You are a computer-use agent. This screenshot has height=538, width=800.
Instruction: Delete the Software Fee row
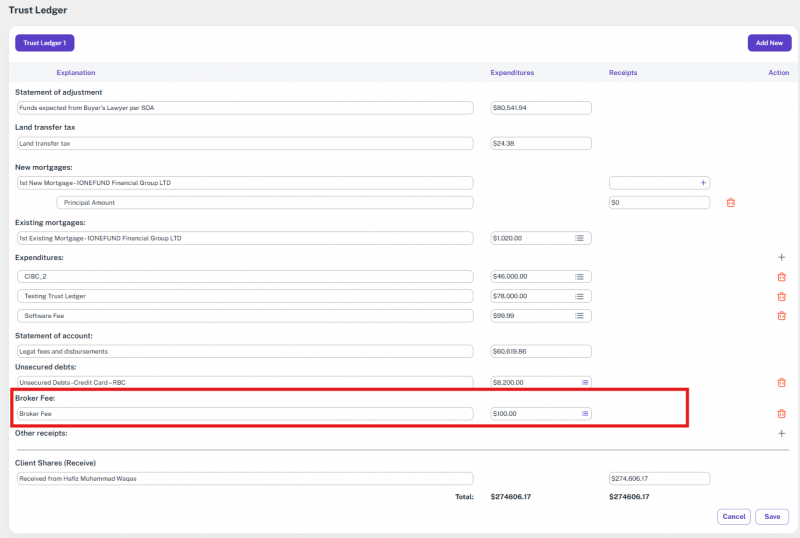coord(781,316)
